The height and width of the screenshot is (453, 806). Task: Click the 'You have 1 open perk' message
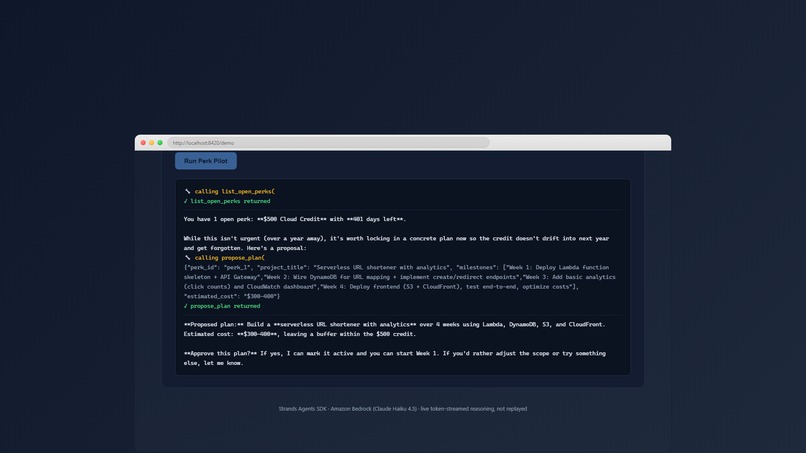tap(295, 219)
